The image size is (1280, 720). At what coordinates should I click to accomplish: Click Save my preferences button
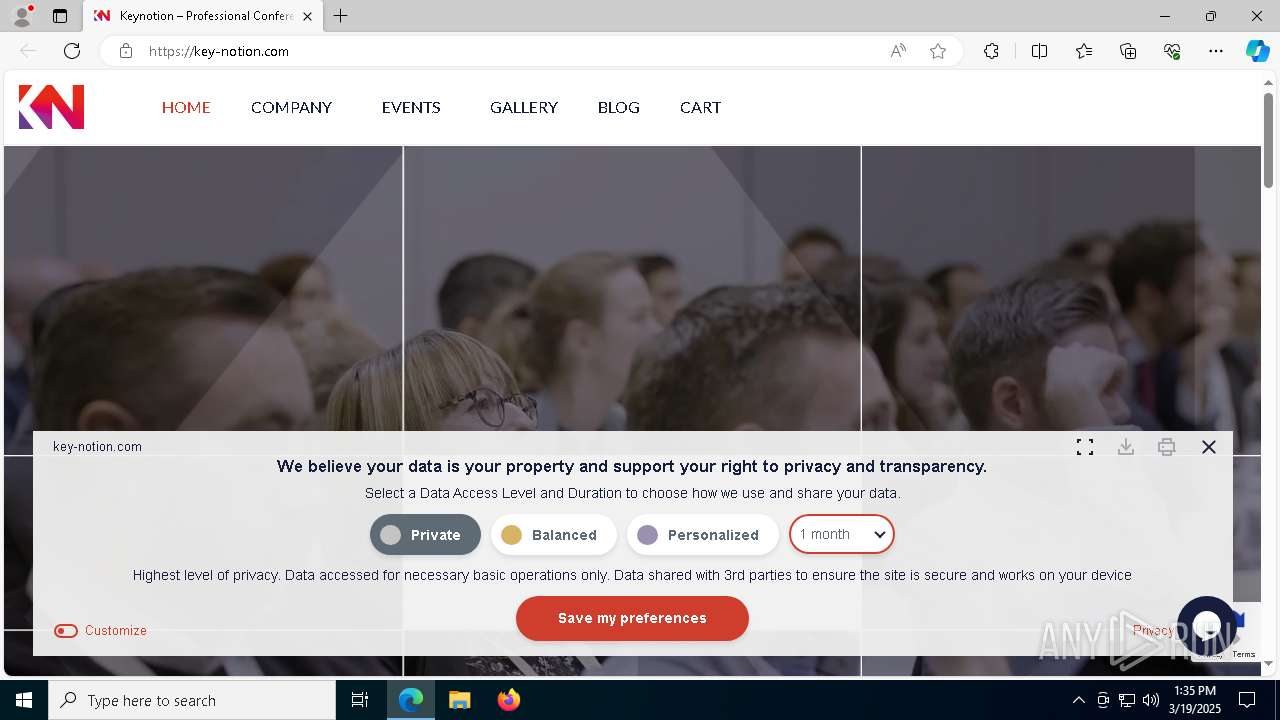[632, 618]
